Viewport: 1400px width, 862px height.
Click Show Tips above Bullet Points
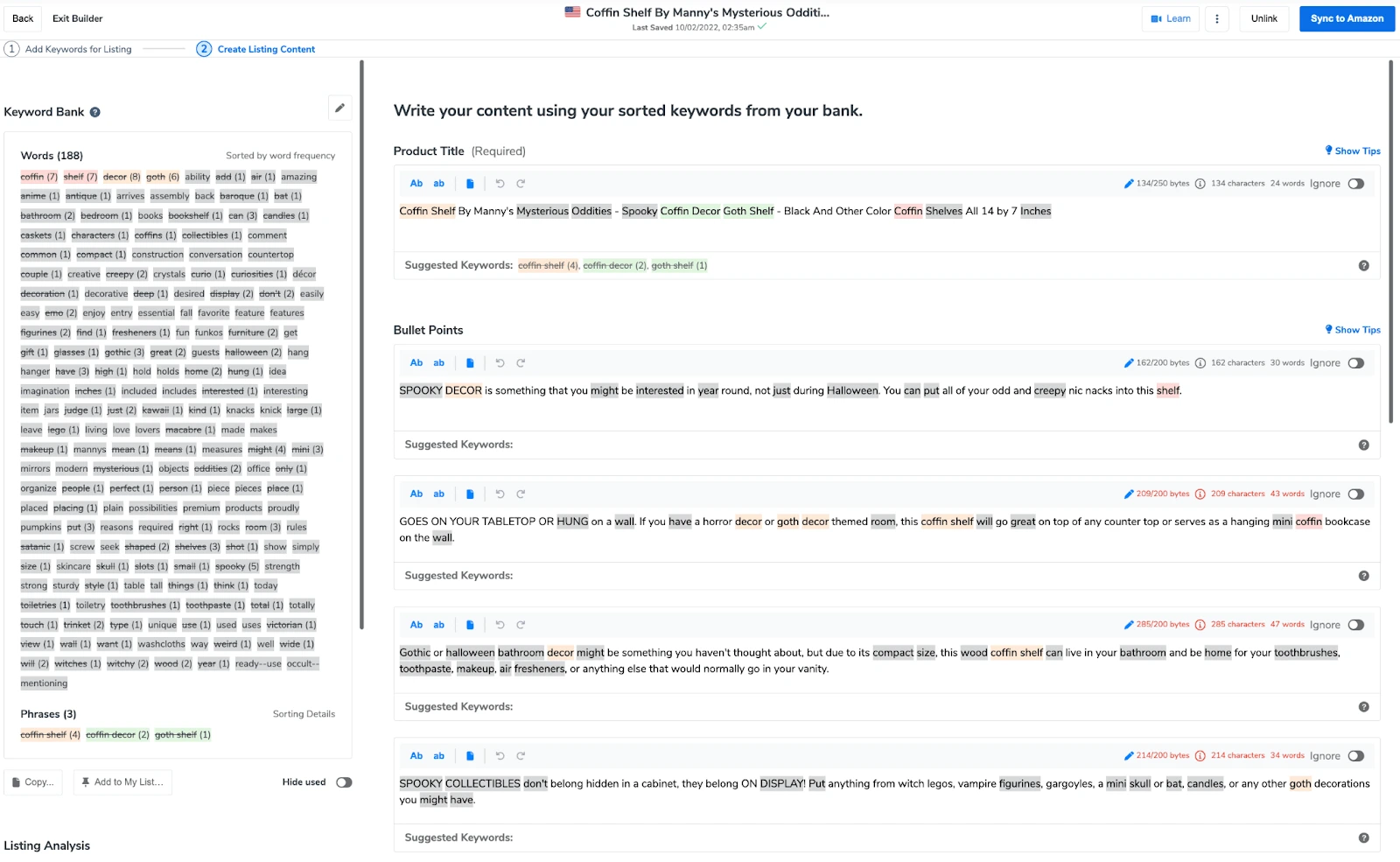(1353, 330)
